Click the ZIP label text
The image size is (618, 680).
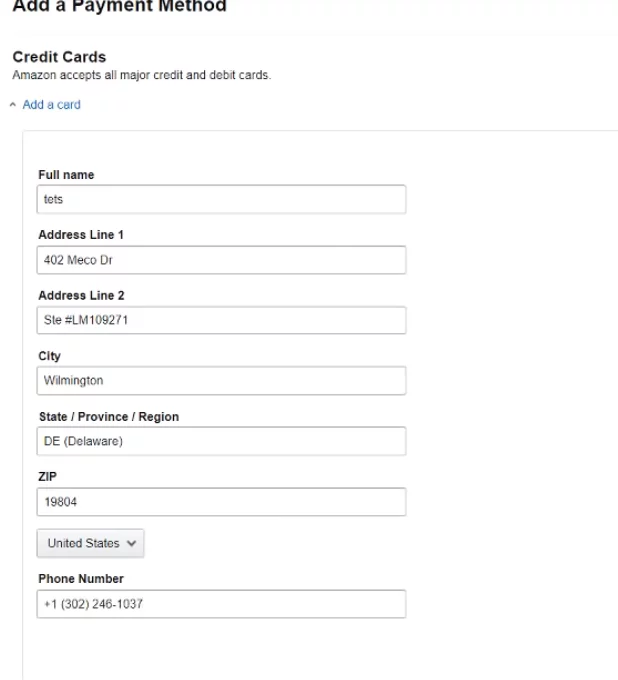(47, 477)
